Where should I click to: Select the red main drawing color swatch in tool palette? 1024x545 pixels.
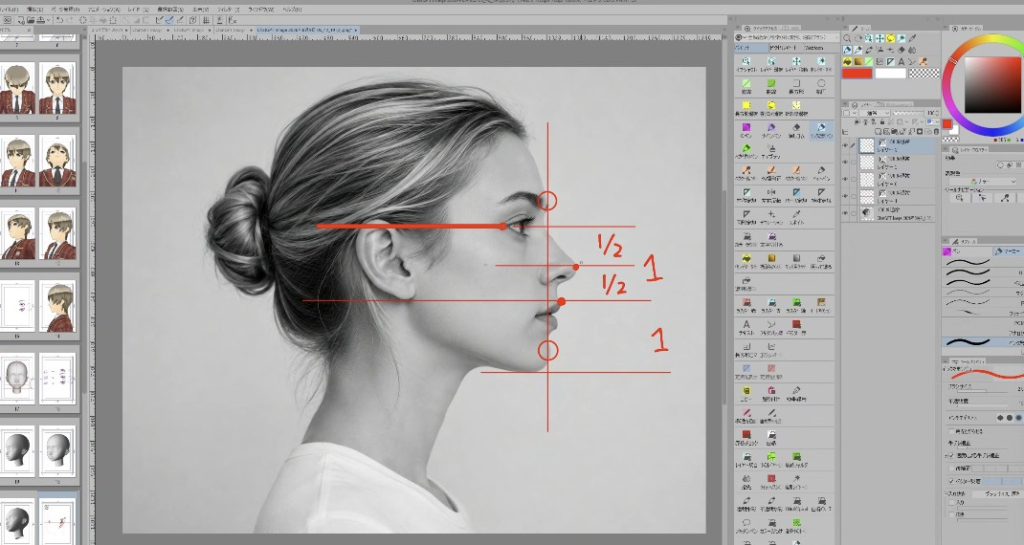[x=856, y=74]
